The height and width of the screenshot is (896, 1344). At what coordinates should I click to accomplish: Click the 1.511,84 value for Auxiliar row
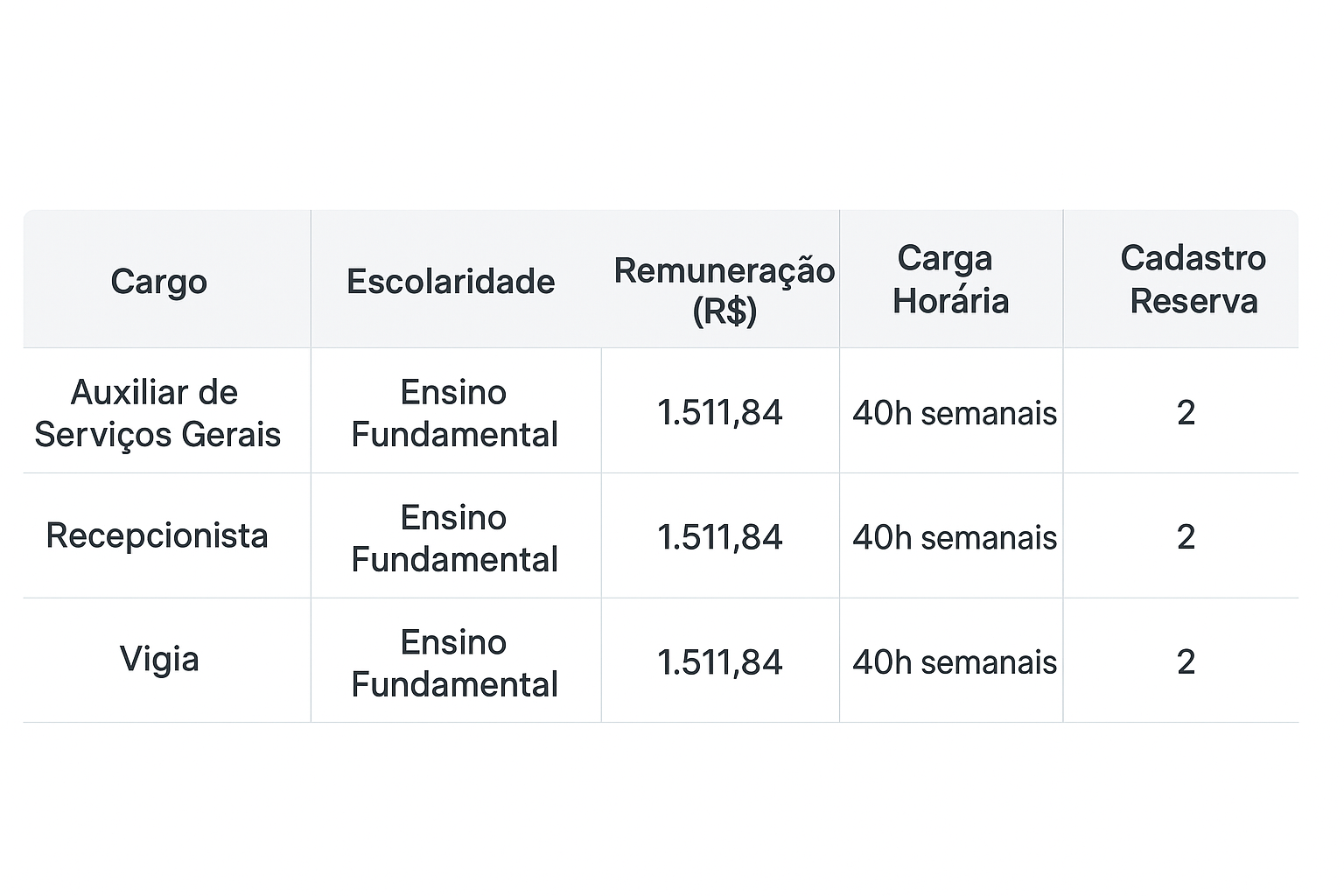click(719, 413)
